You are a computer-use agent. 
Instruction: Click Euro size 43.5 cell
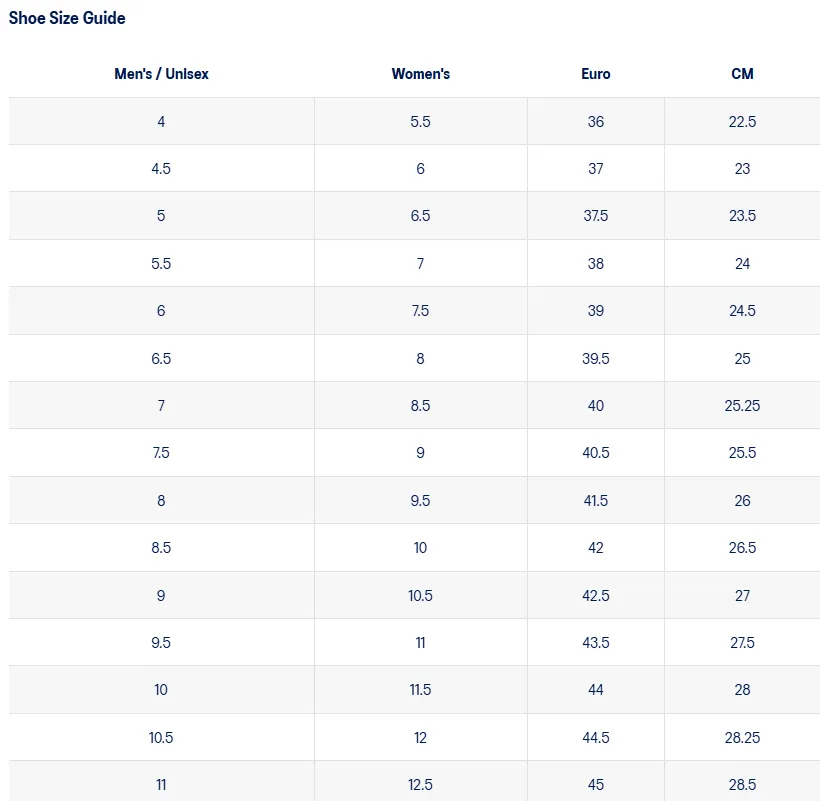[595, 642]
